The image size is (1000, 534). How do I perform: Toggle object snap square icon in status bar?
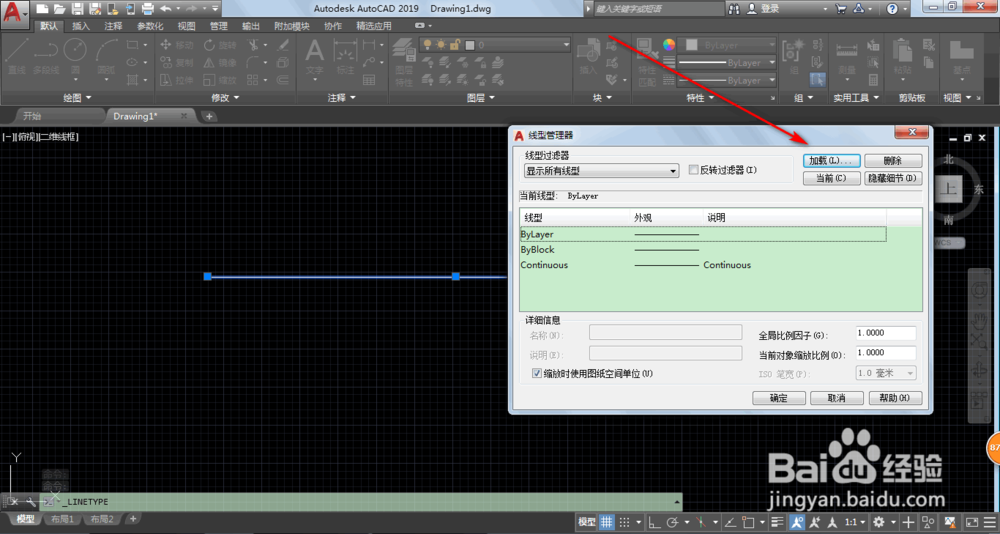pyautogui.click(x=749, y=522)
